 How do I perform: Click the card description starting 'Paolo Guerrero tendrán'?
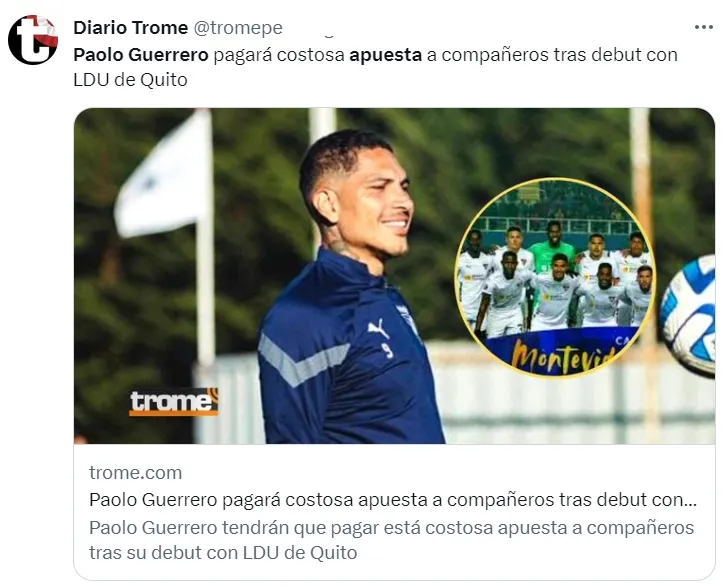pyautogui.click(x=392, y=540)
